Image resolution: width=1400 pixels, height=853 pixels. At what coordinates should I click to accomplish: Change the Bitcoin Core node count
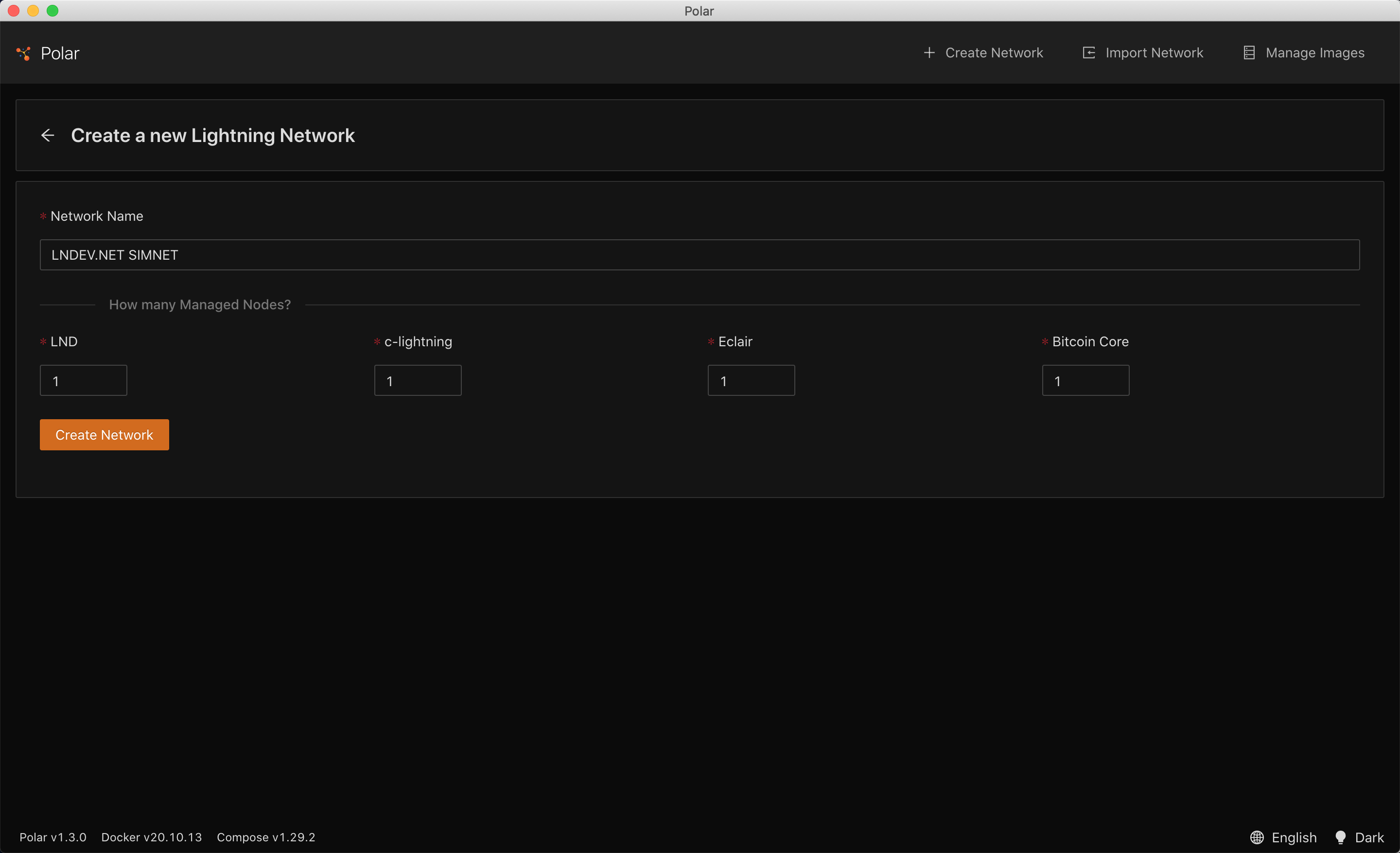coord(1085,380)
